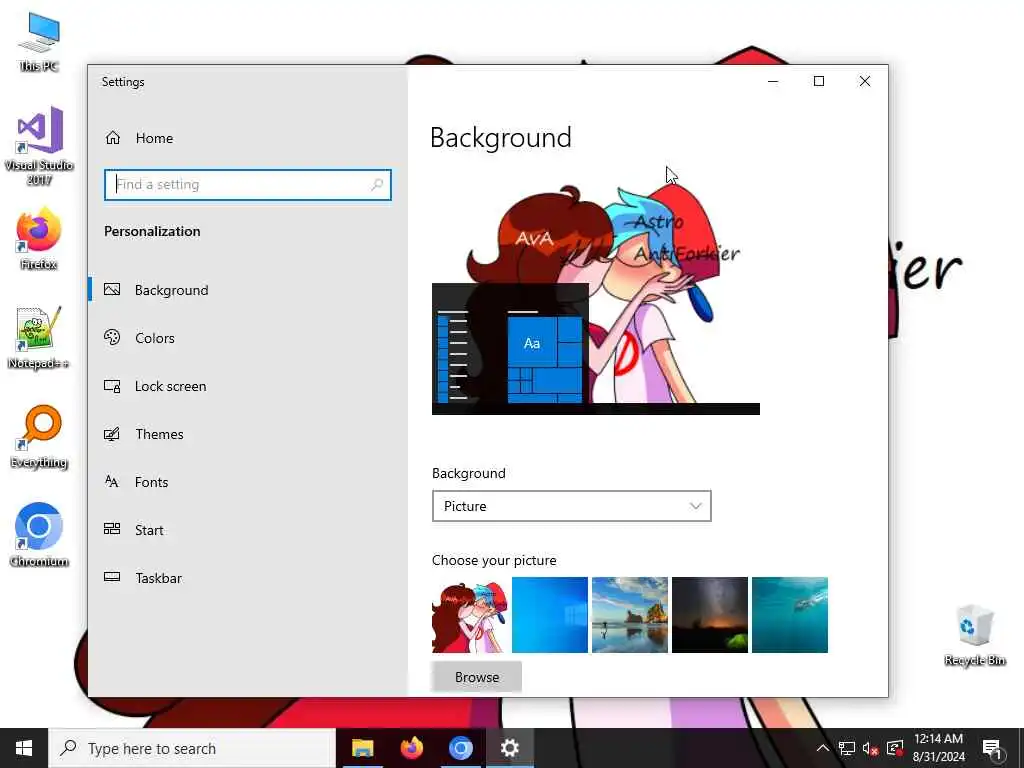Click the Colors palette icon
Screen dimensions: 1024x768
(112, 337)
